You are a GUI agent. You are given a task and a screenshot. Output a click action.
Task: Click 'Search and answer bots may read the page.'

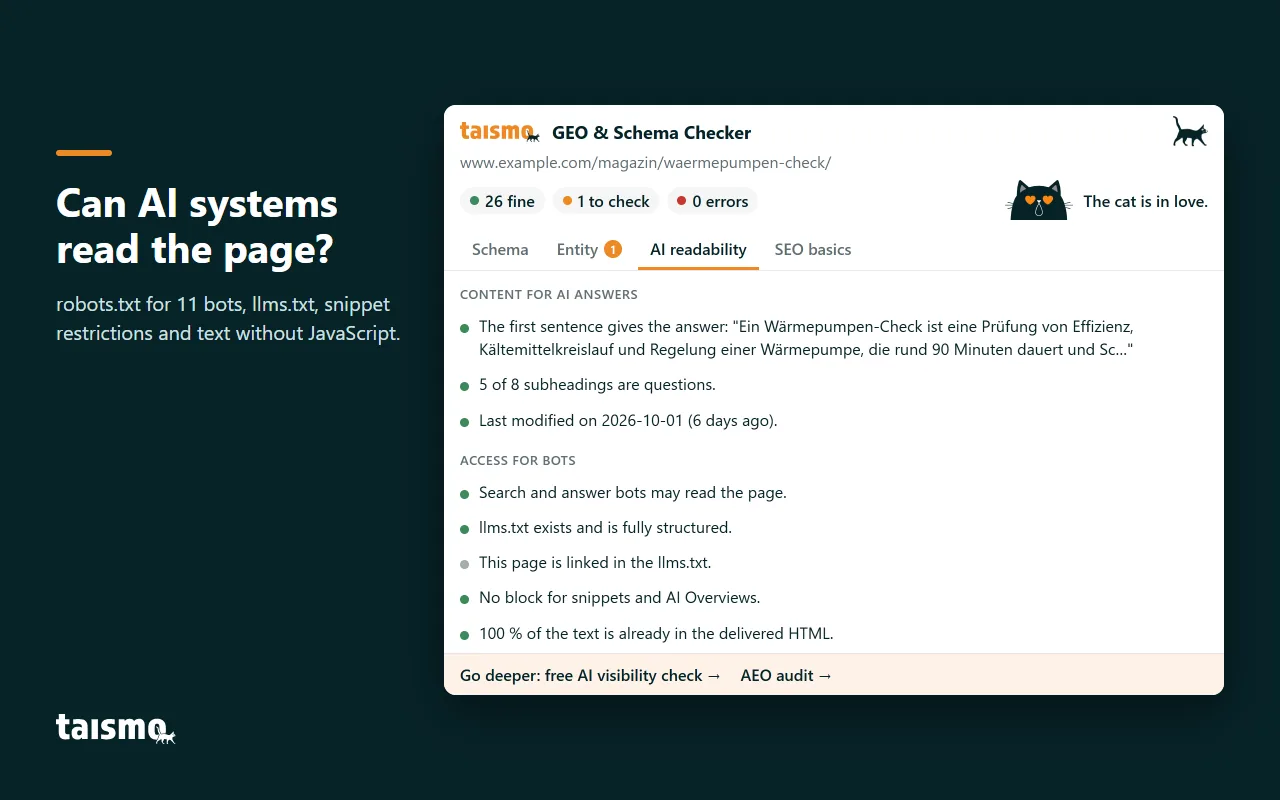tap(633, 492)
